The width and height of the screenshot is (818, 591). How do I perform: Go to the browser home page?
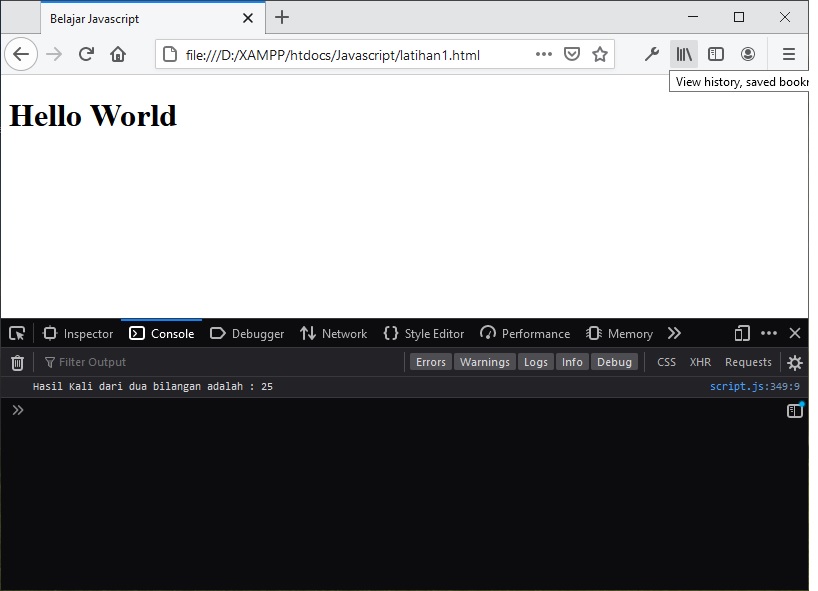(x=118, y=54)
